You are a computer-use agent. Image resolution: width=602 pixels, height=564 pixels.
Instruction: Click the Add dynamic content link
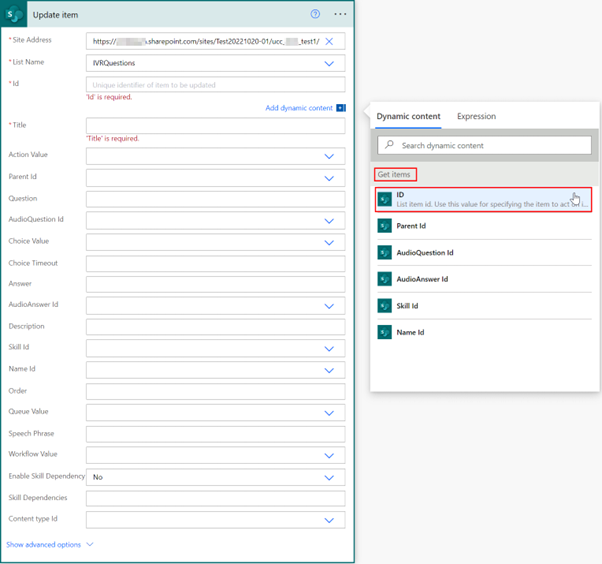[299, 108]
